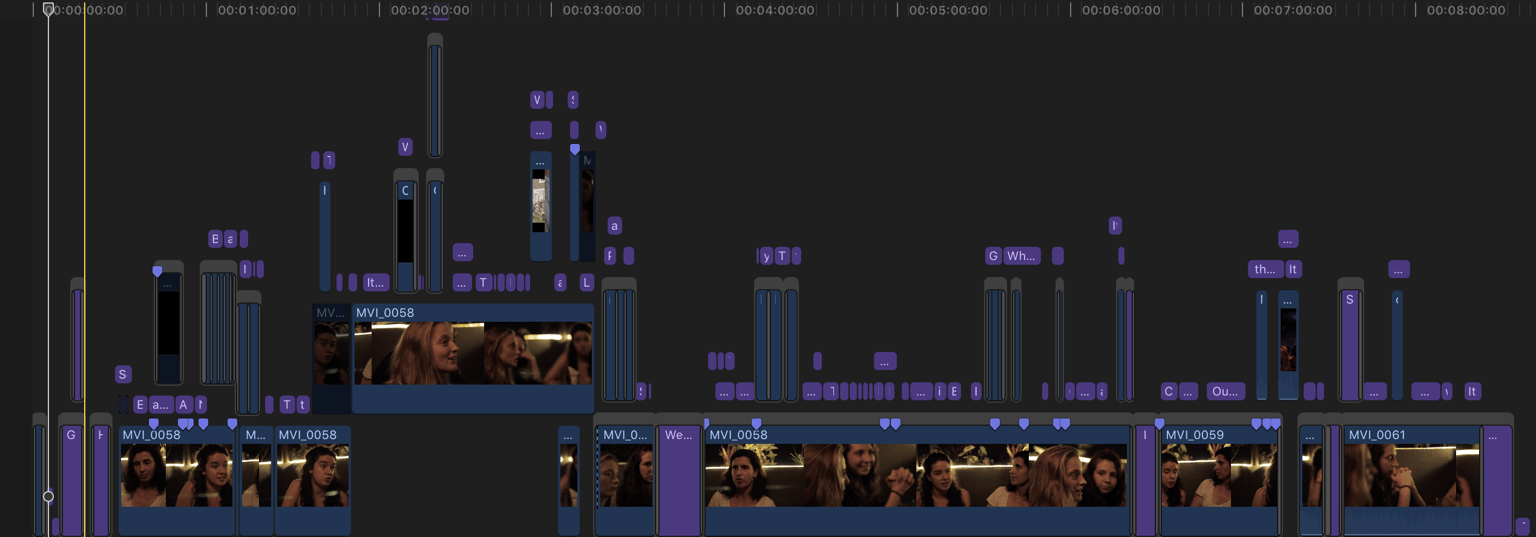The image size is (1536, 537).
Task: Click ruler timecode 00:08:00:00
Action: (x=1466, y=10)
